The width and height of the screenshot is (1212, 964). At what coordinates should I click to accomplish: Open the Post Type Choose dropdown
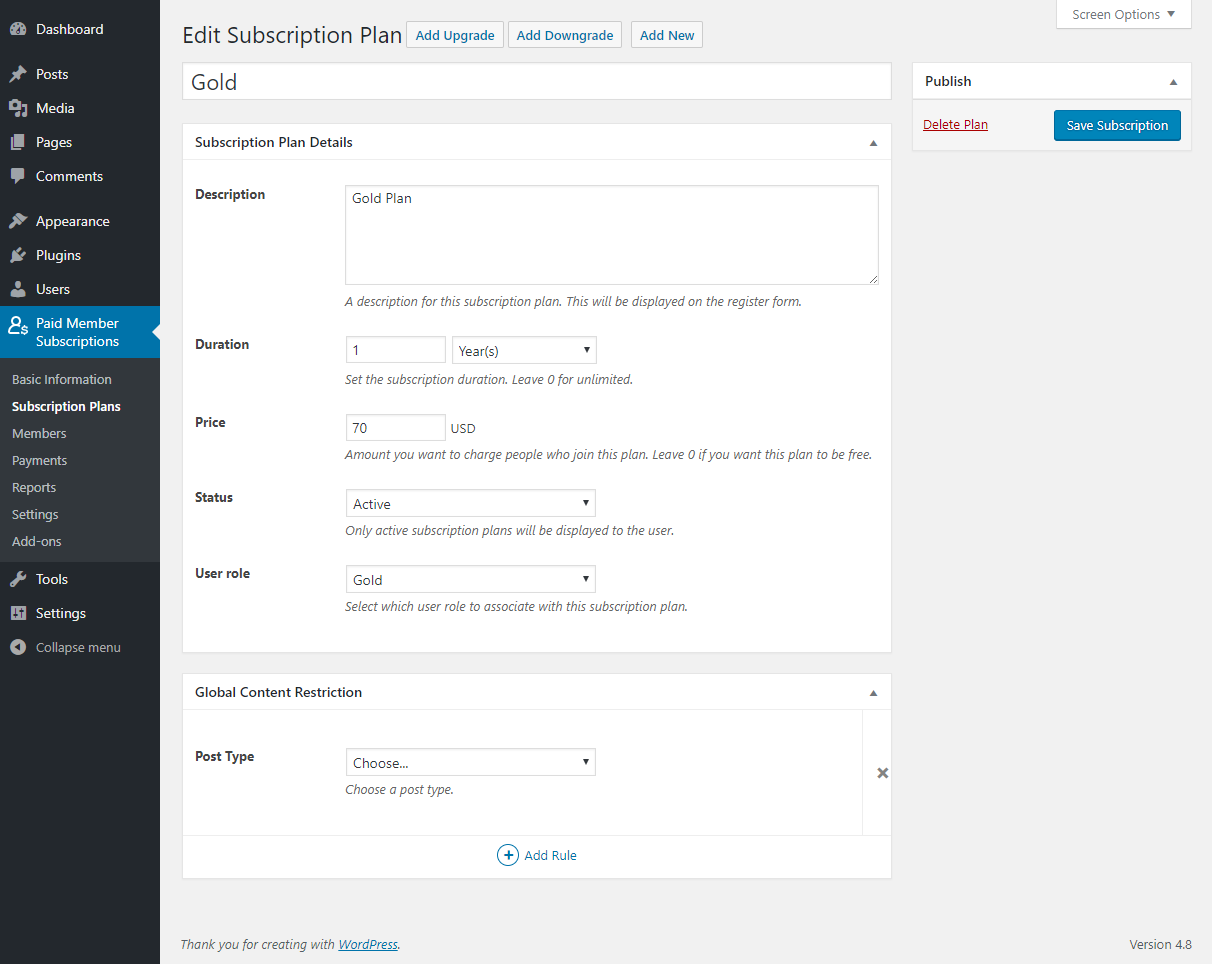(470, 762)
